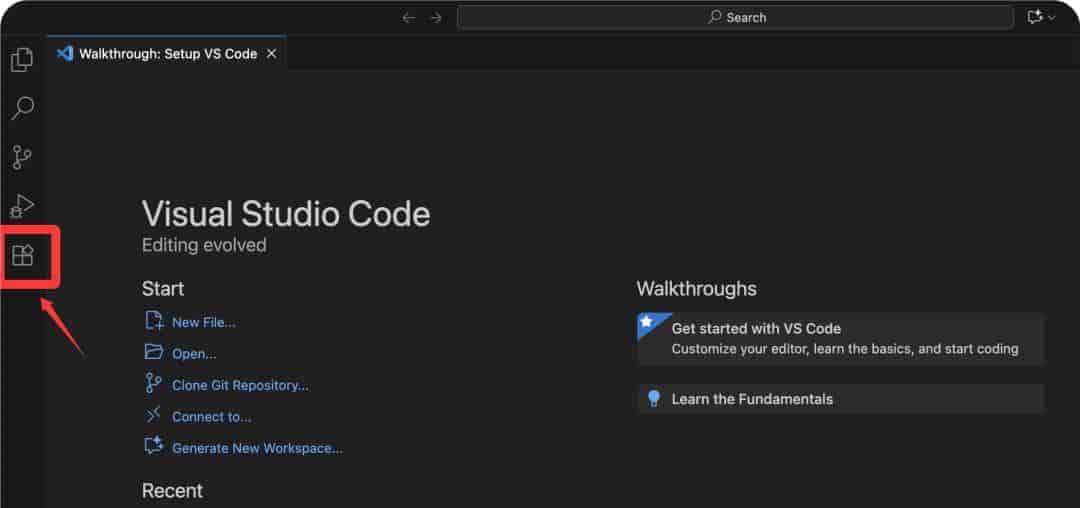Open the Explorer view in activity bar
Image resolution: width=1080 pixels, height=508 pixels.
(22, 60)
